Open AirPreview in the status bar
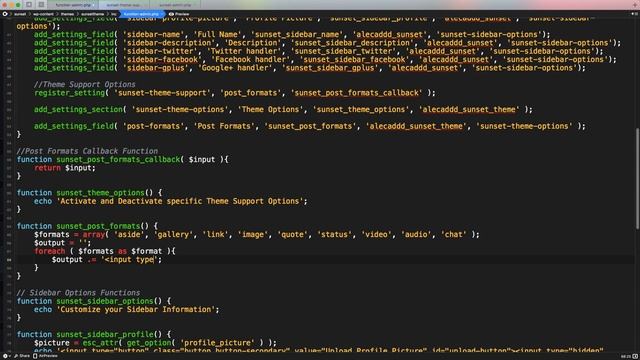Viewport: 640px width, 360px height. 45,356
